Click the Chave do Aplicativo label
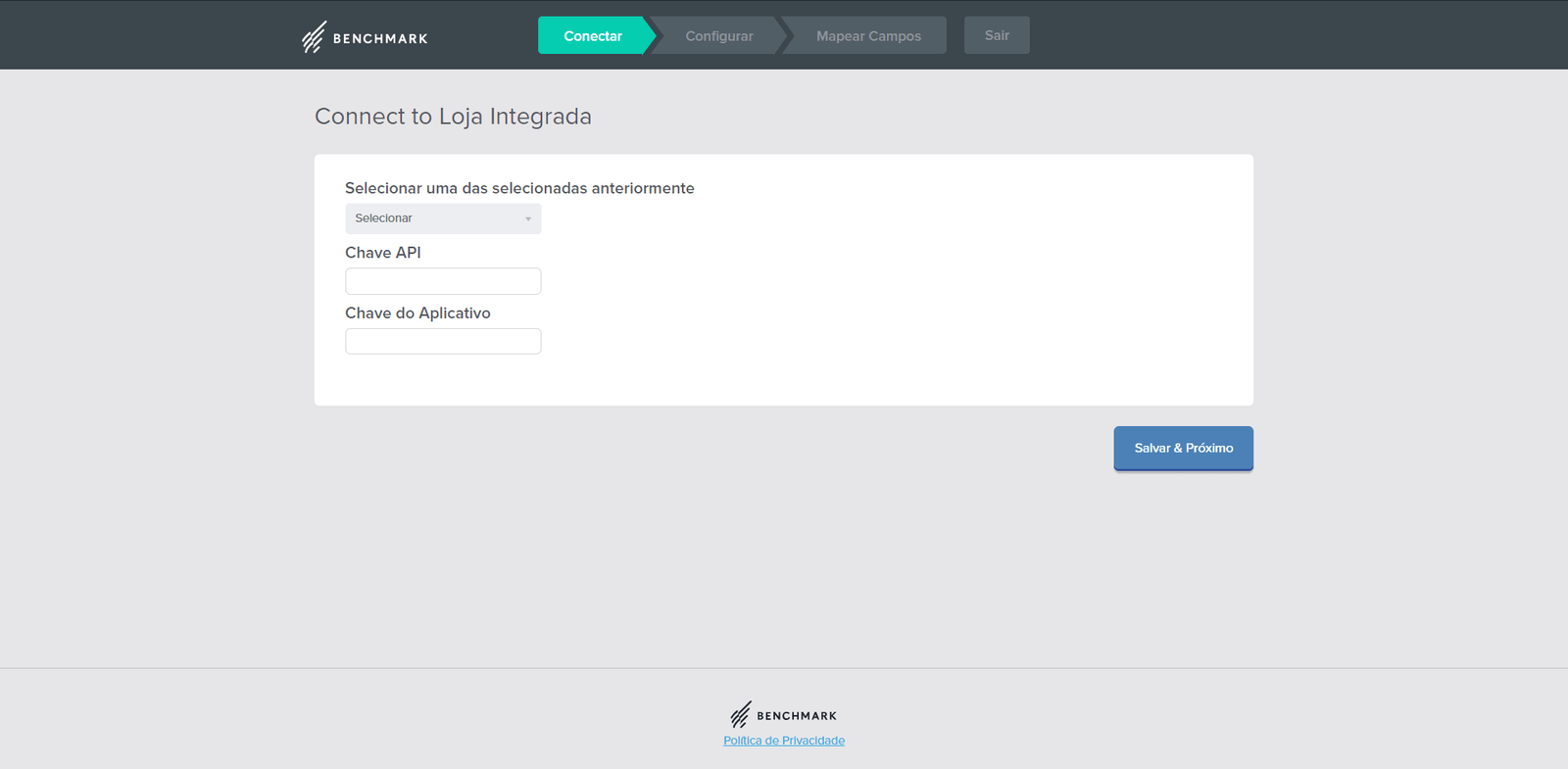The width and height of the screenshot is (1568, 769). (x=417, y=313)
